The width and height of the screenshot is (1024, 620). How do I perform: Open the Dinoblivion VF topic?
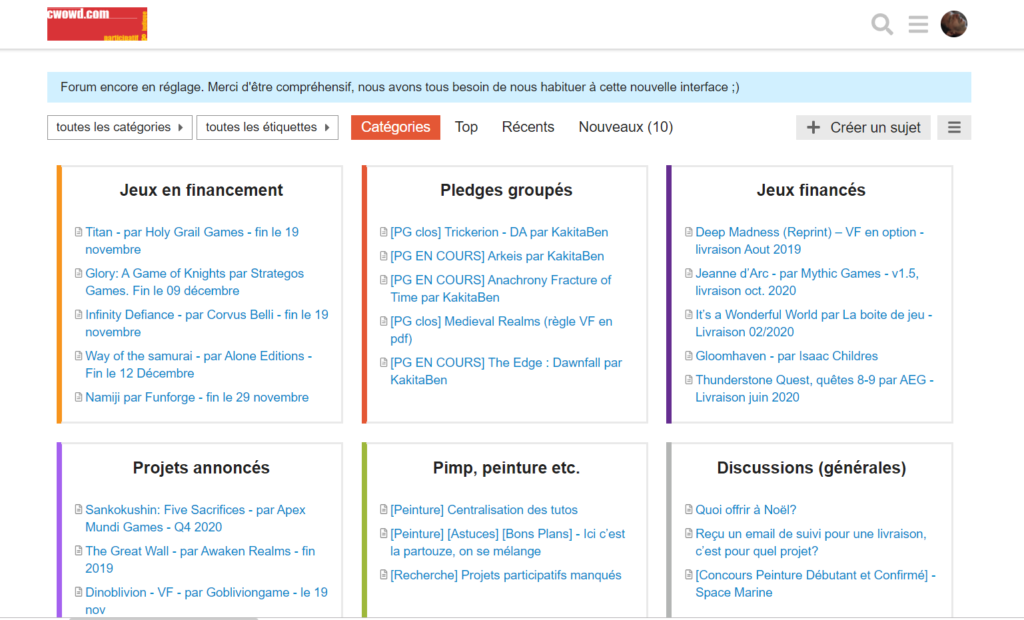coord(206,600)
